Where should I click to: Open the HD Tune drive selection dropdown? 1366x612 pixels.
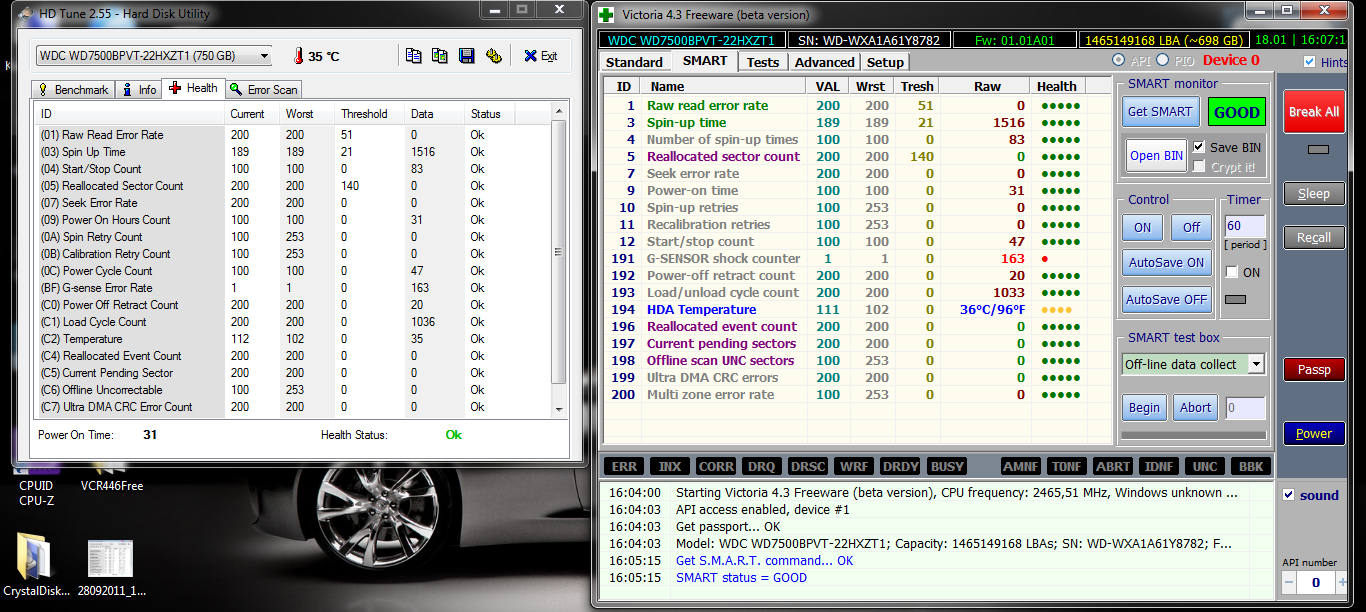153,56
